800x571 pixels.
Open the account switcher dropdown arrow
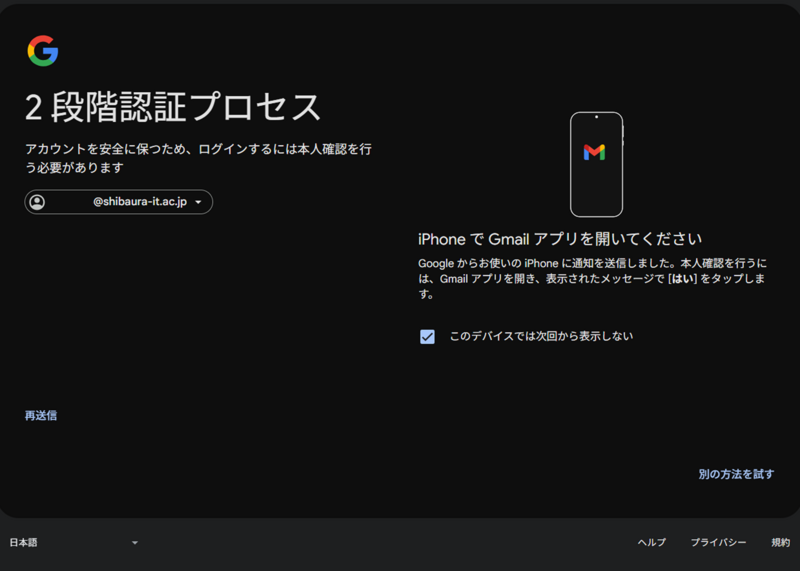pyautogui.click(x=199, y=203)
